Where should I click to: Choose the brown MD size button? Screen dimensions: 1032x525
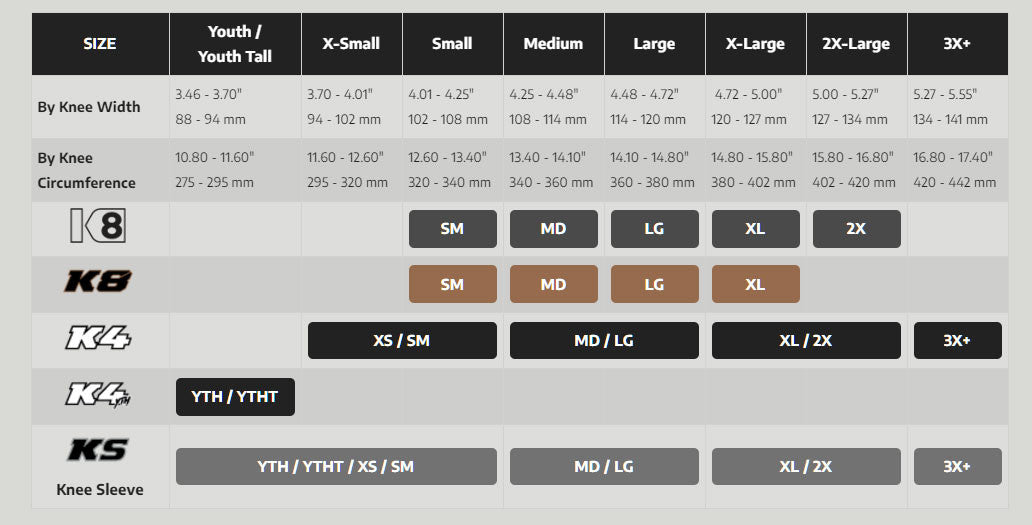pos(553,284)
